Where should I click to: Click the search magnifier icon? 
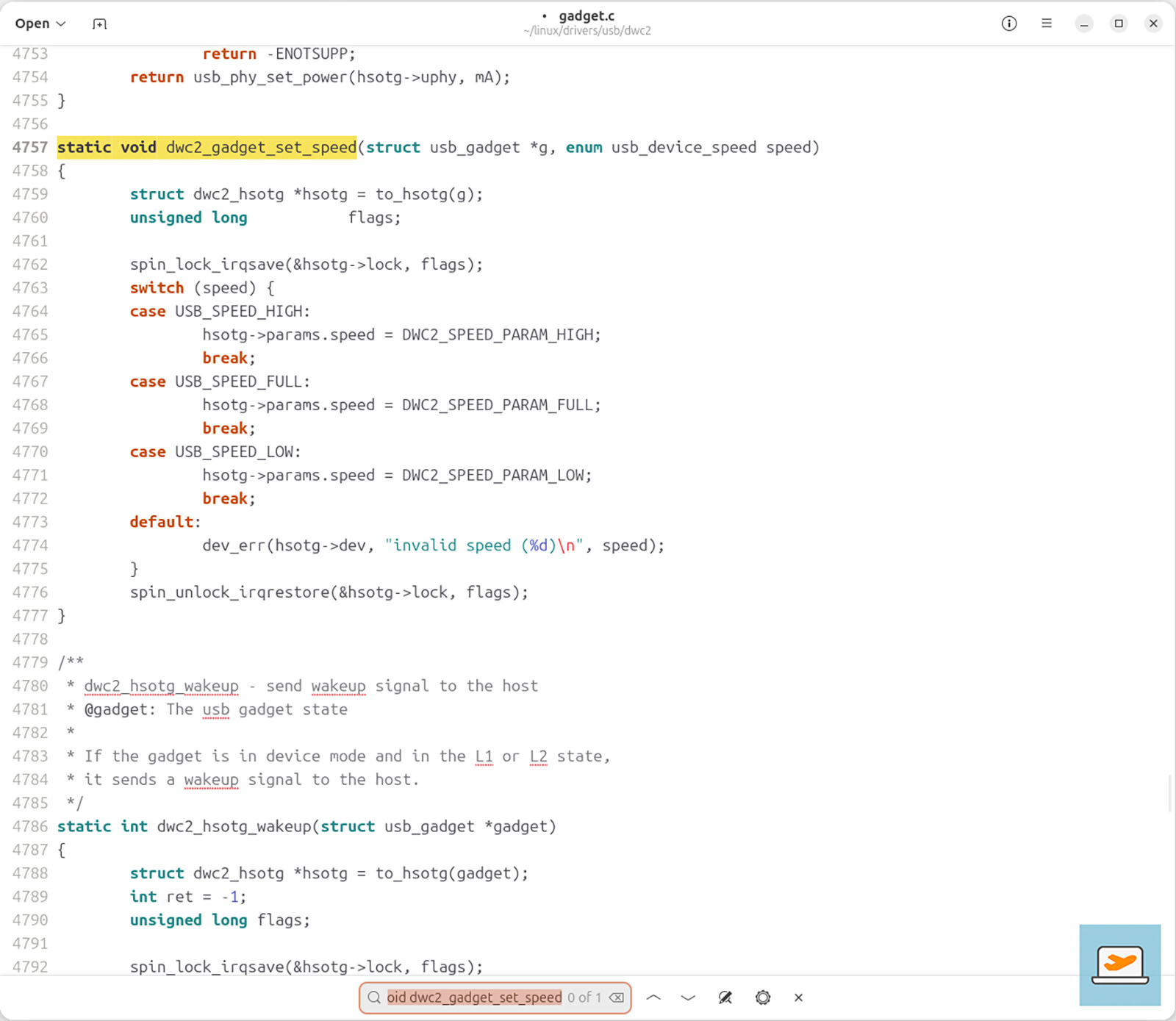374,997
